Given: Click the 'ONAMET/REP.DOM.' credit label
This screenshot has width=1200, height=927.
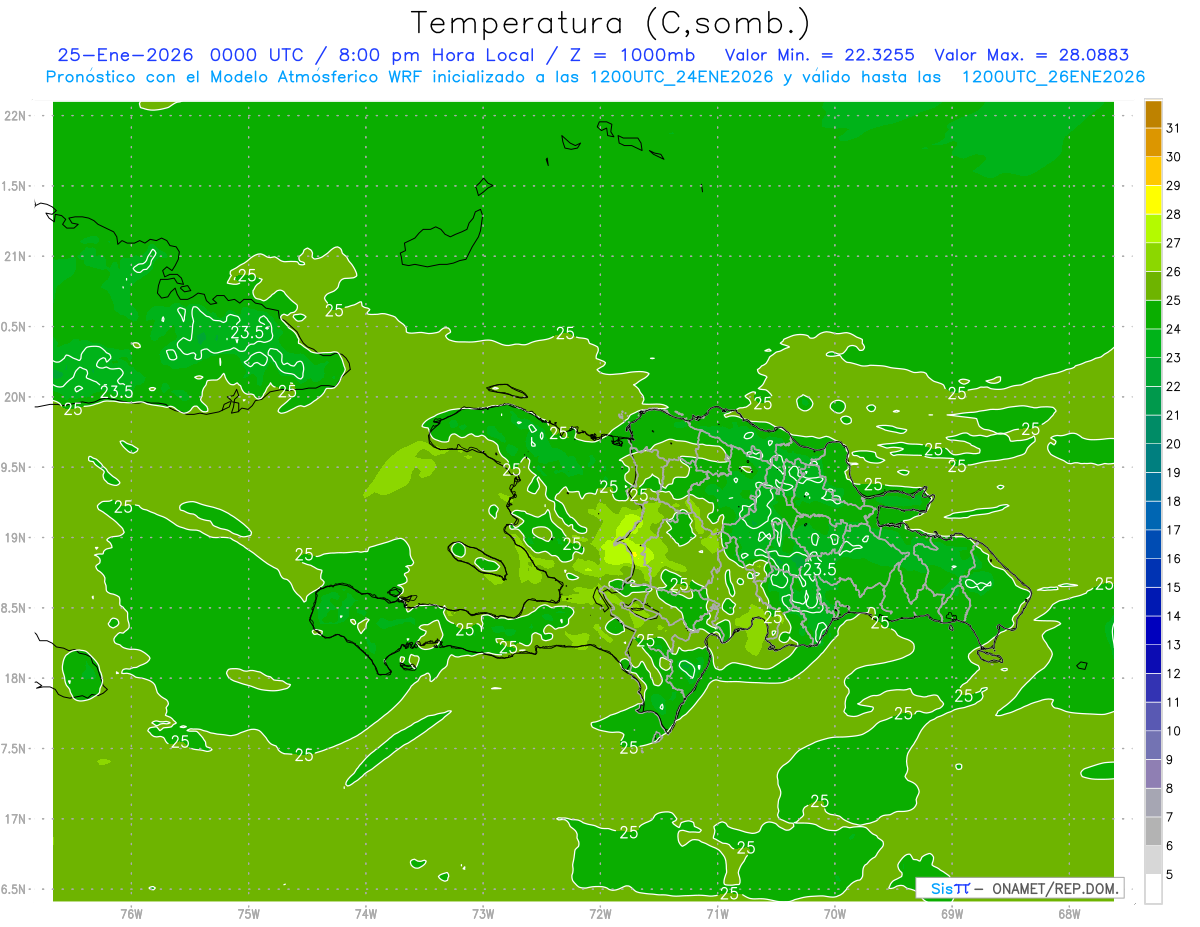Looking at the screenshot, I should click(x=1054, y=888).
